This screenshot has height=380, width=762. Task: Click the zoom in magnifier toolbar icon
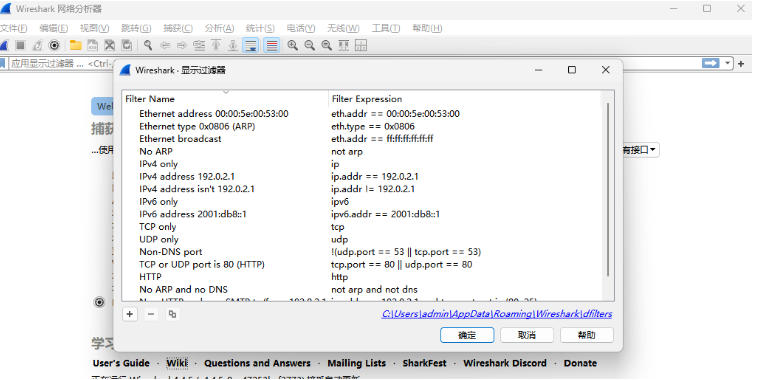(x=292, y=46)
